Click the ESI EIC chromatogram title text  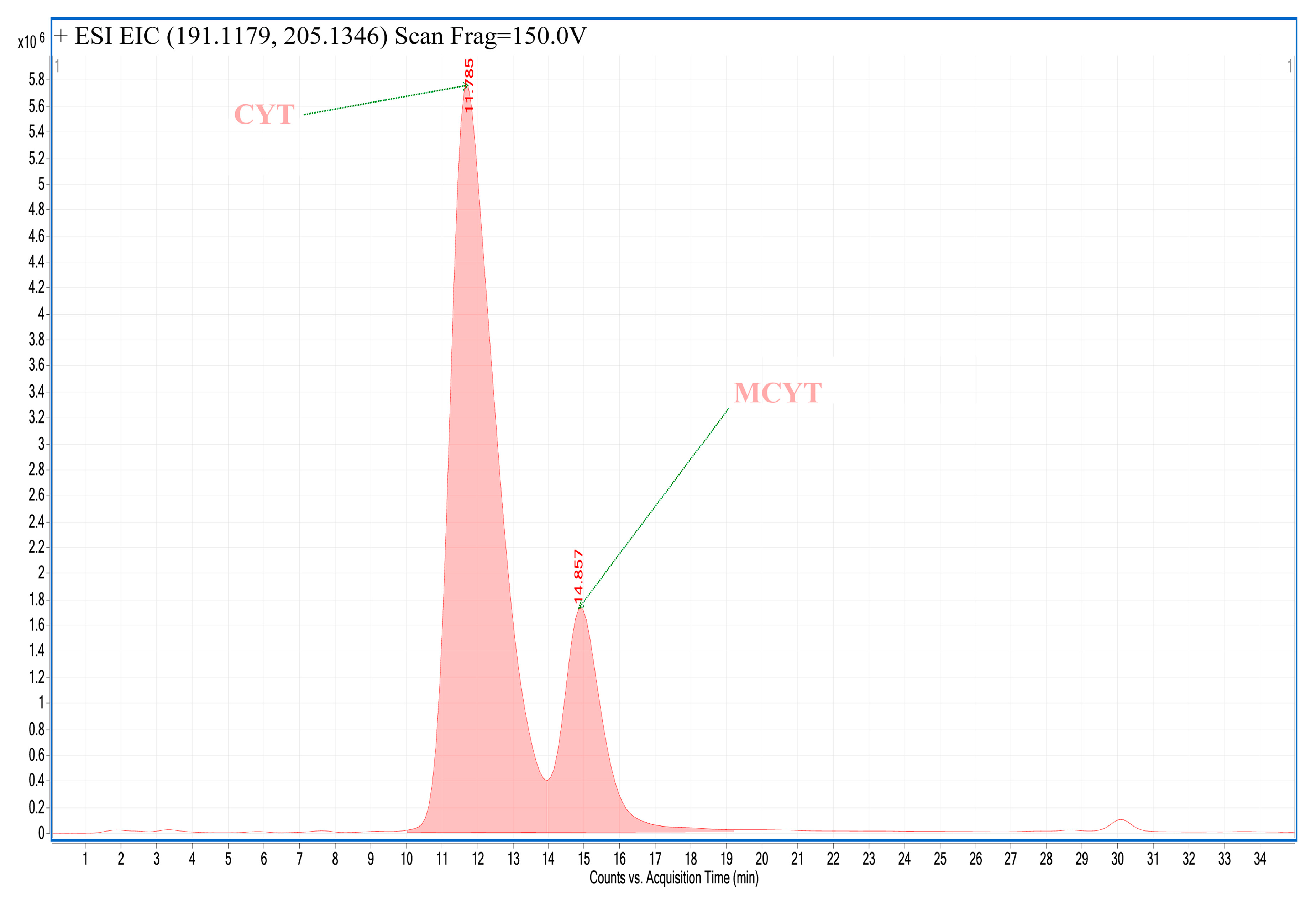click(320, 36)
